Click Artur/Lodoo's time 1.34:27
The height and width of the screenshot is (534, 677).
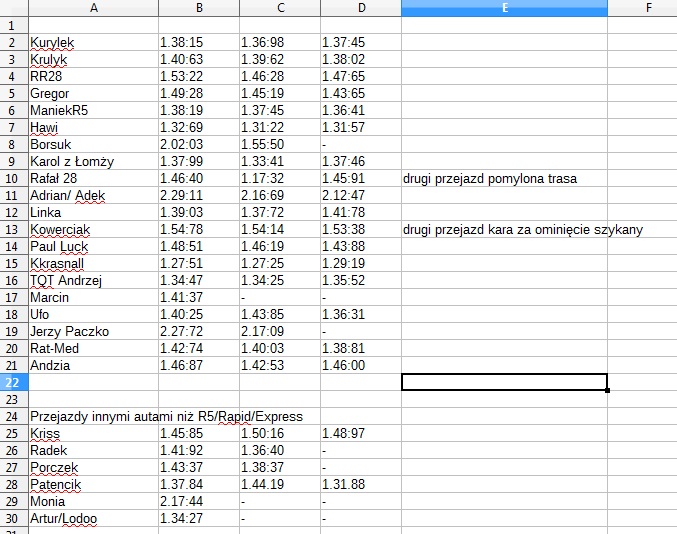[199, 518]
